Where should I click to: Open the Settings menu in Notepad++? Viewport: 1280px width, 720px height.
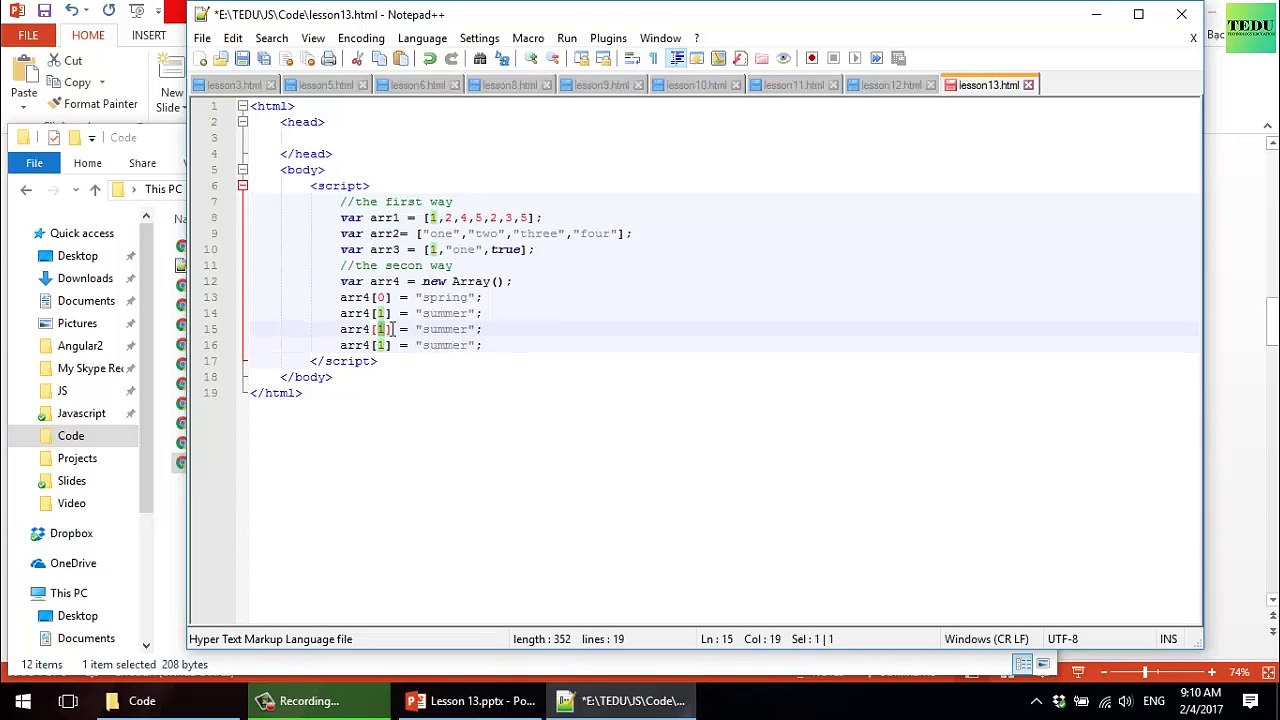[x=479, y=38]
